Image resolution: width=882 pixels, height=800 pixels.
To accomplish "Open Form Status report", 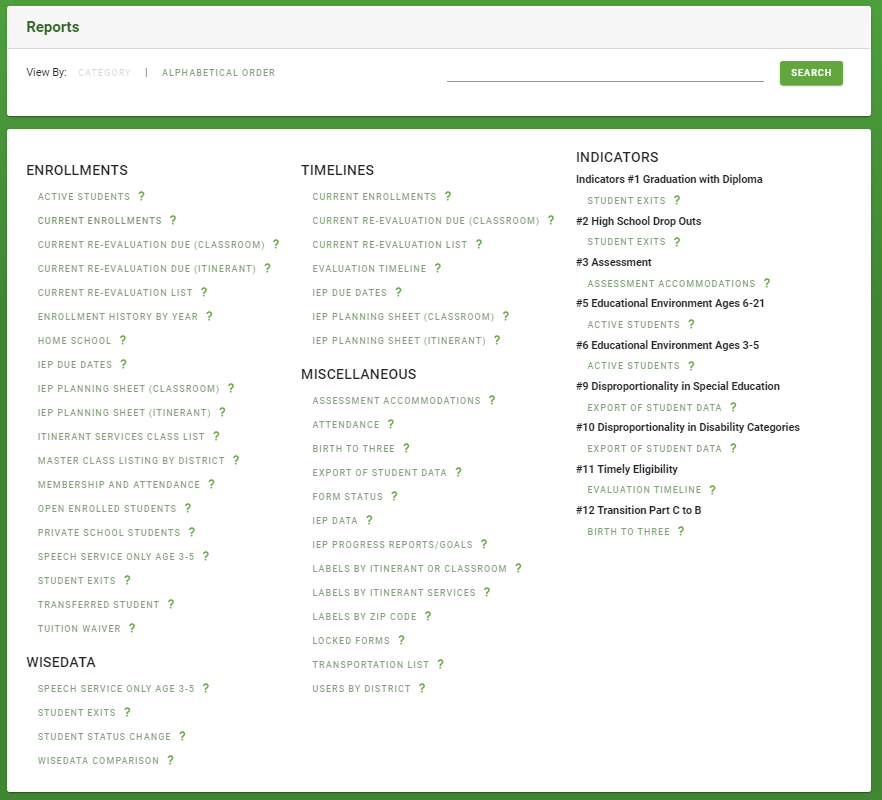I will coord(348,496).
